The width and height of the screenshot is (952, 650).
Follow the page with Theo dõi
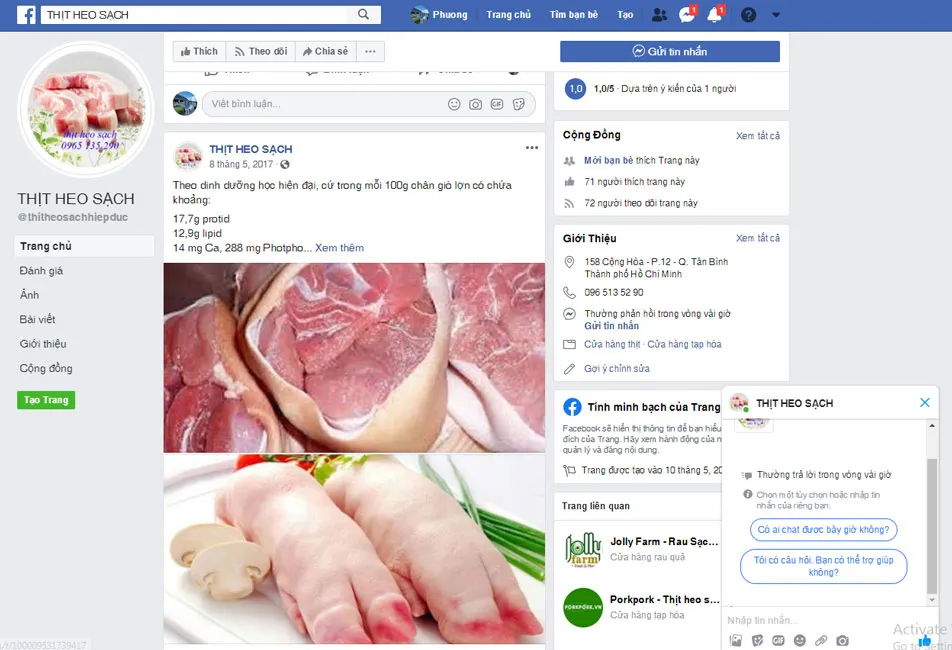262,50
